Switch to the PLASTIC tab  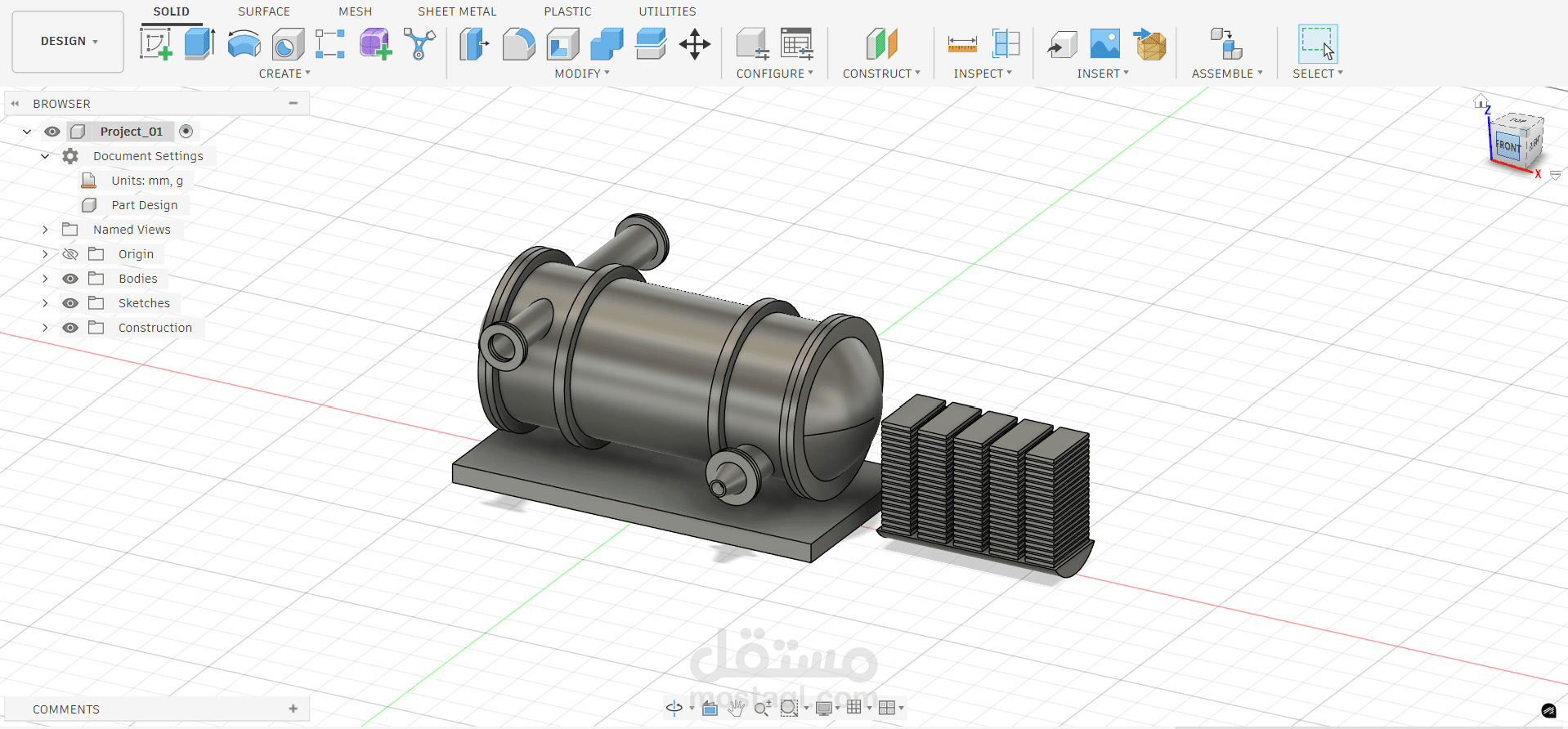[x=567, y=11]
